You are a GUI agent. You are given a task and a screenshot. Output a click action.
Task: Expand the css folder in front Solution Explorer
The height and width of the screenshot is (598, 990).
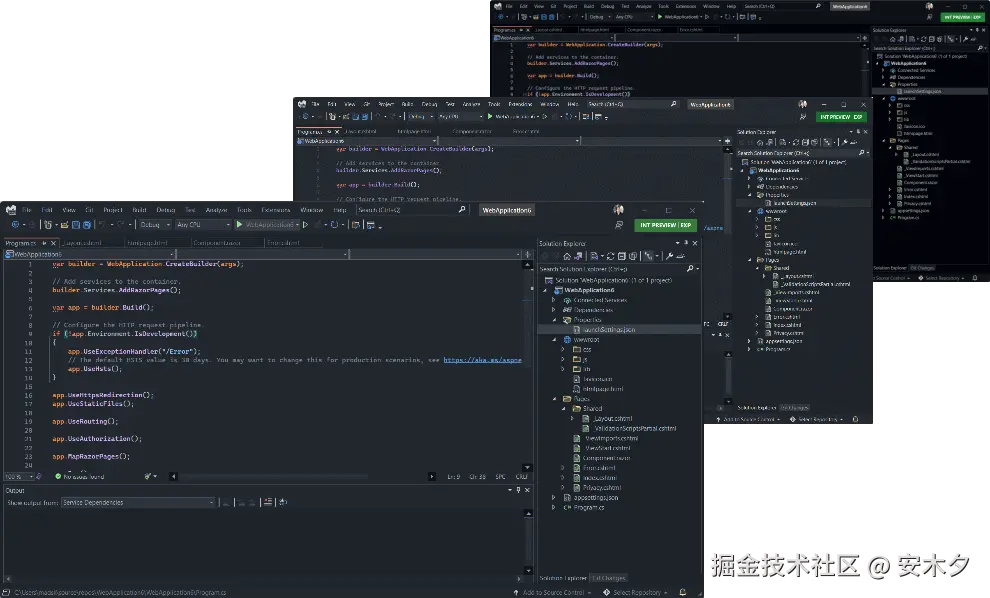(x=563, y=349)
